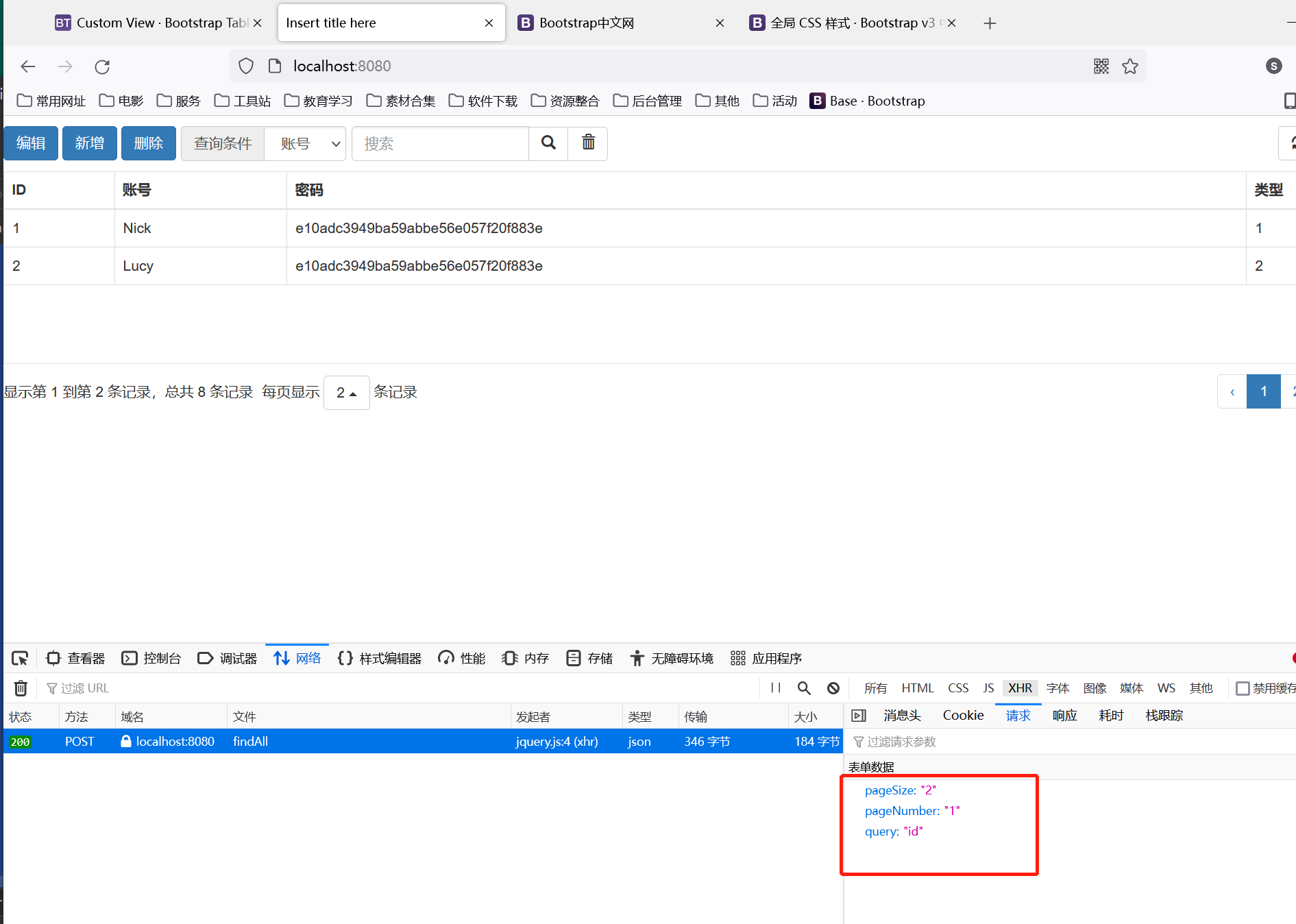Open the page size dropdown showing 2
Image resolution: width=1296 pixels, height=924 pixels.
tap(347, 393)
